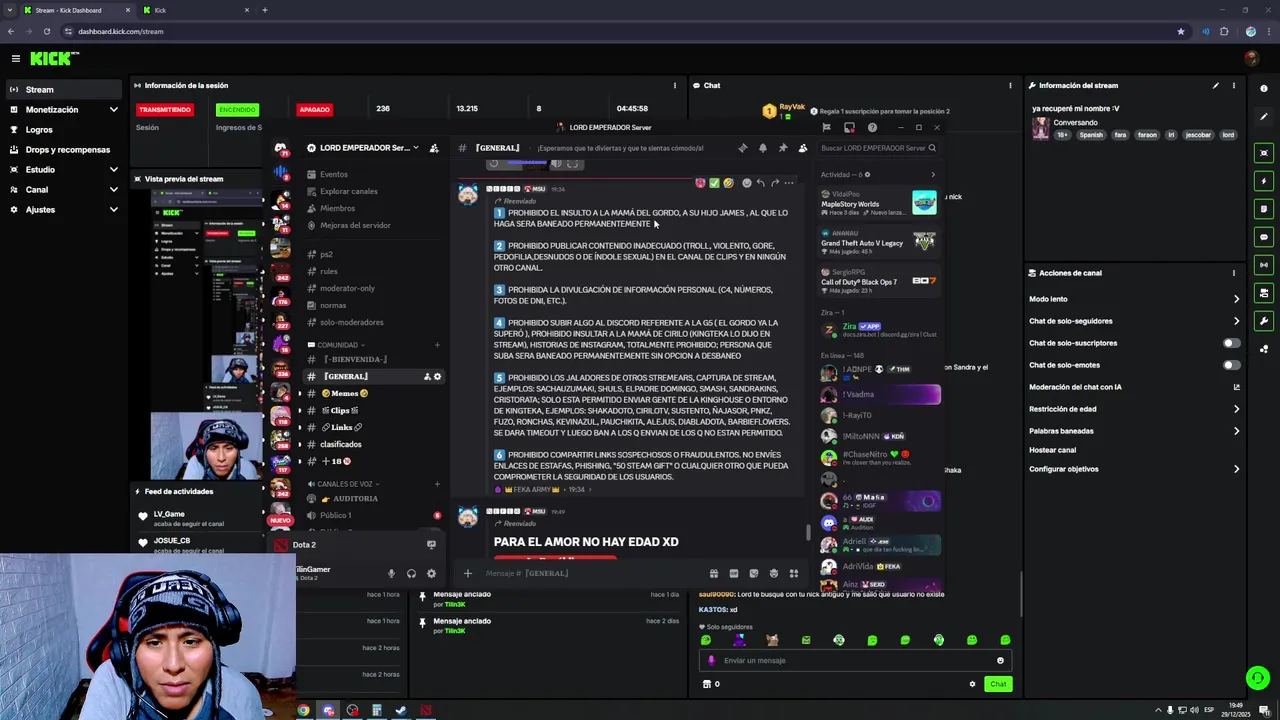Screen dimensions: 1280x720
Task: Expand the Monetización menu
Action: (64, 110)
